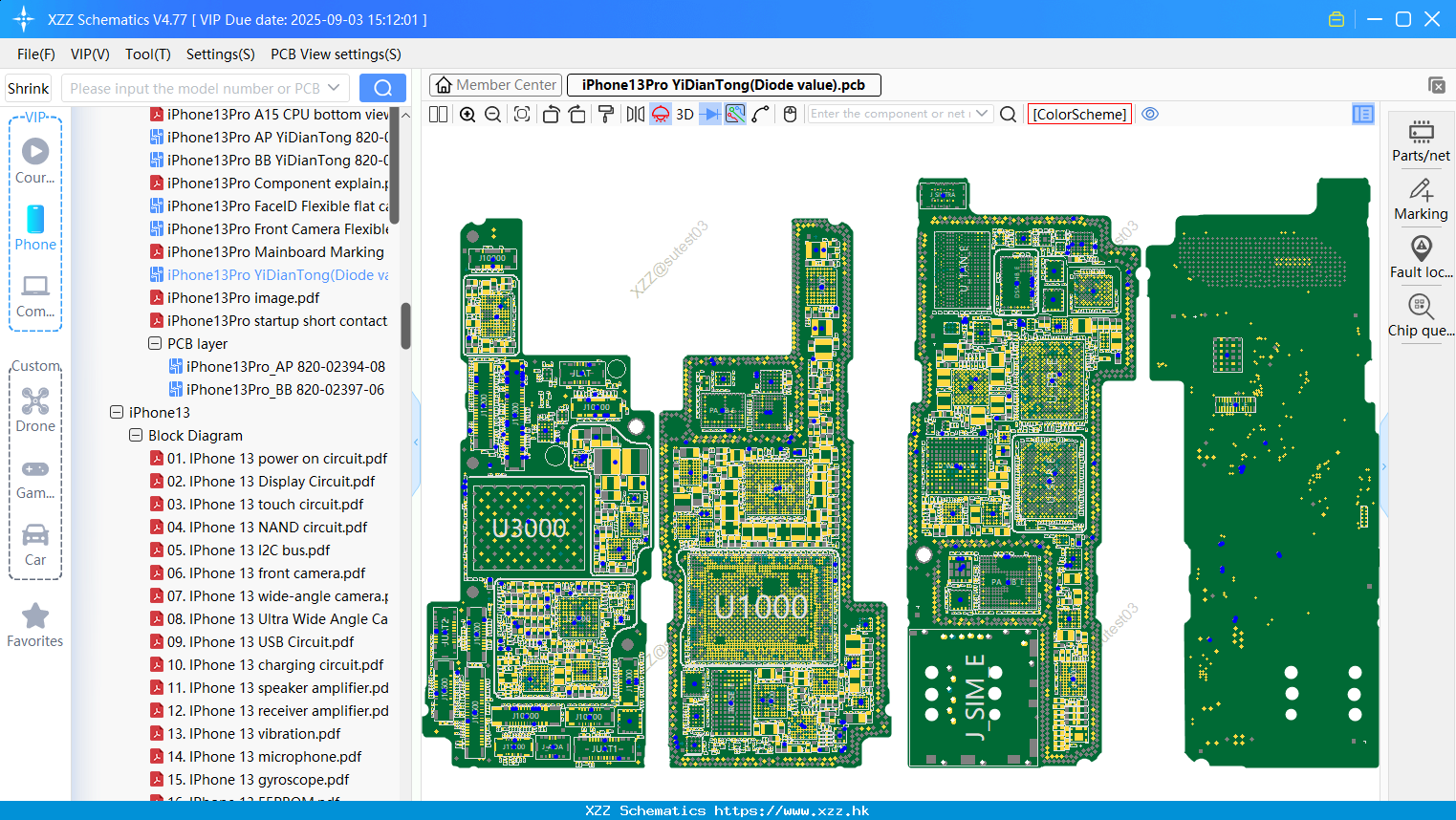This screenshot has width=1456, height=820.
Task: Click the U1000 chip on the board
Action: pos(761,606)
